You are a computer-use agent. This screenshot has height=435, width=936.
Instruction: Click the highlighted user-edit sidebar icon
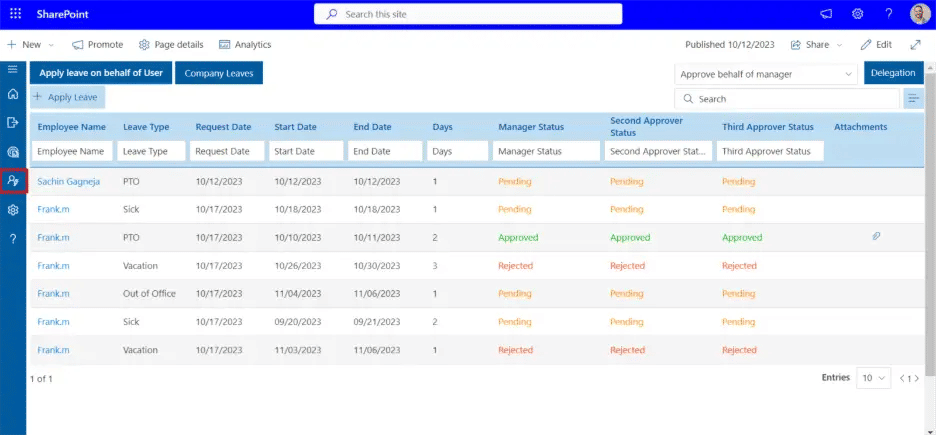[x=13, y=181]
